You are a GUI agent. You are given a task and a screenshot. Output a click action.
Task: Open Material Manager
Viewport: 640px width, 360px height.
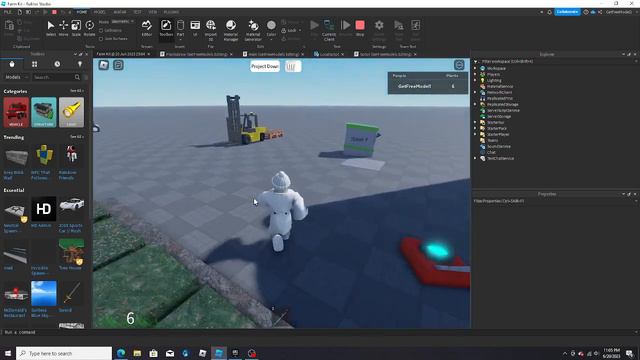pos(231,30)
